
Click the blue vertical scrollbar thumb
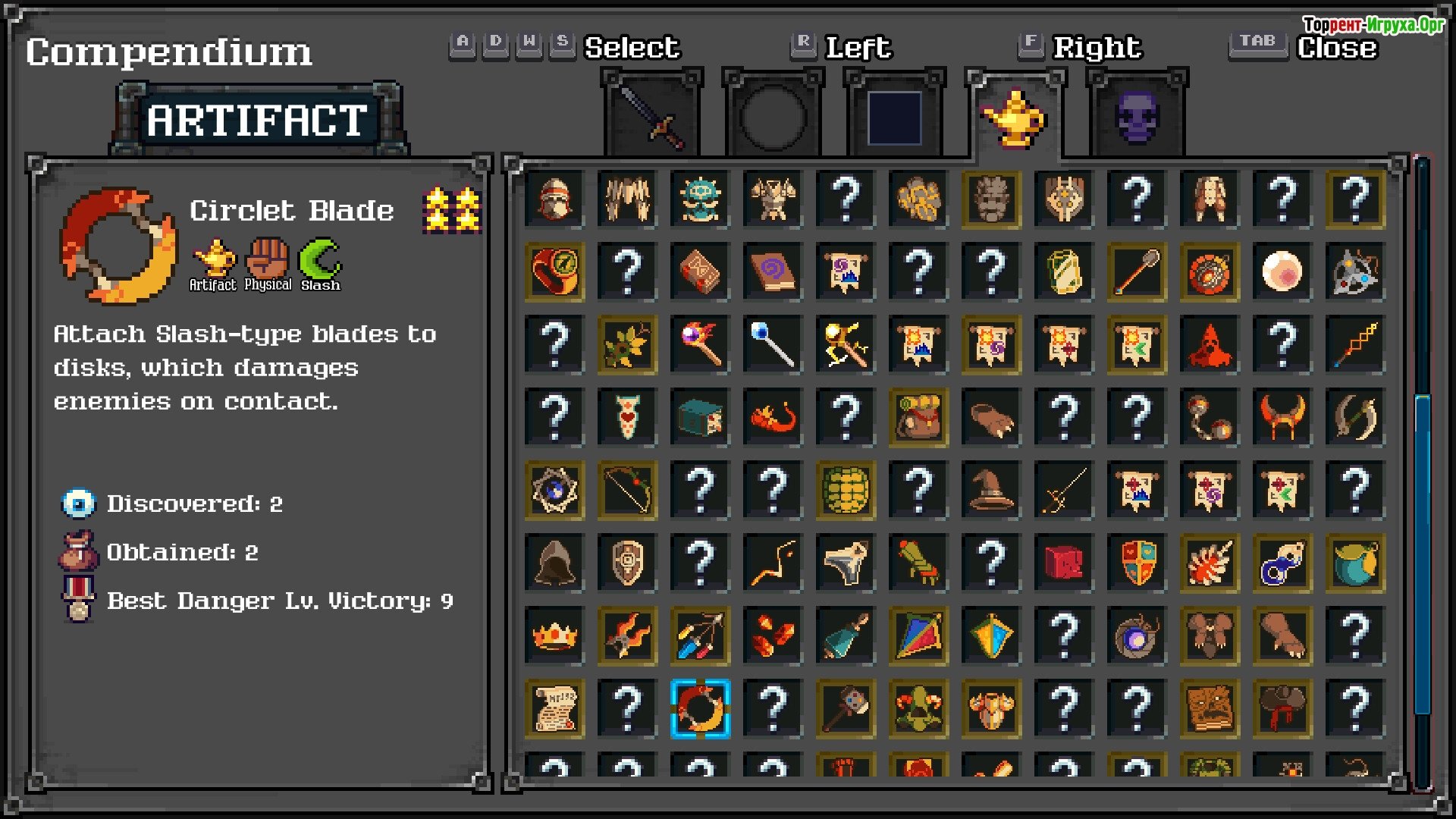coord(1423,555)
